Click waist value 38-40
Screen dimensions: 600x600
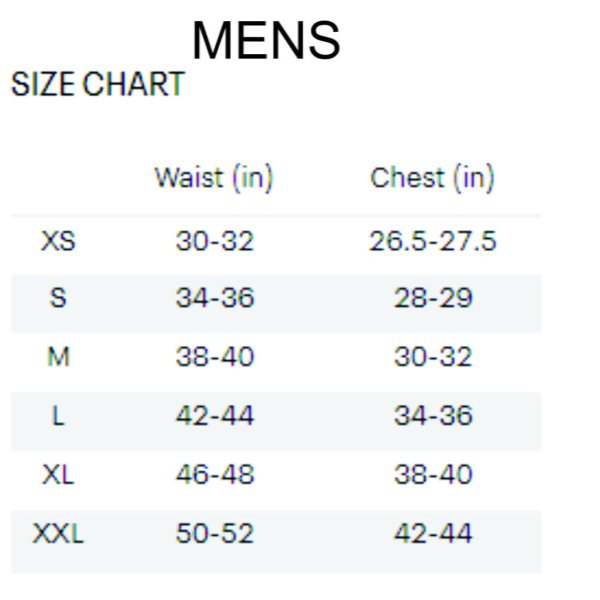[x=215, y=357]
